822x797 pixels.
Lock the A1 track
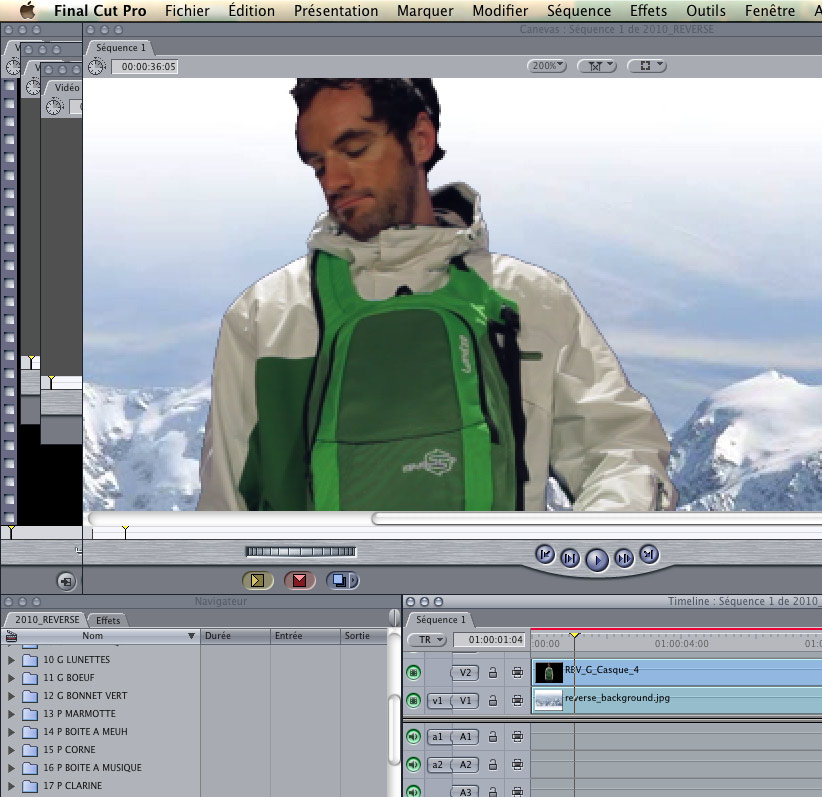point(493,737)
